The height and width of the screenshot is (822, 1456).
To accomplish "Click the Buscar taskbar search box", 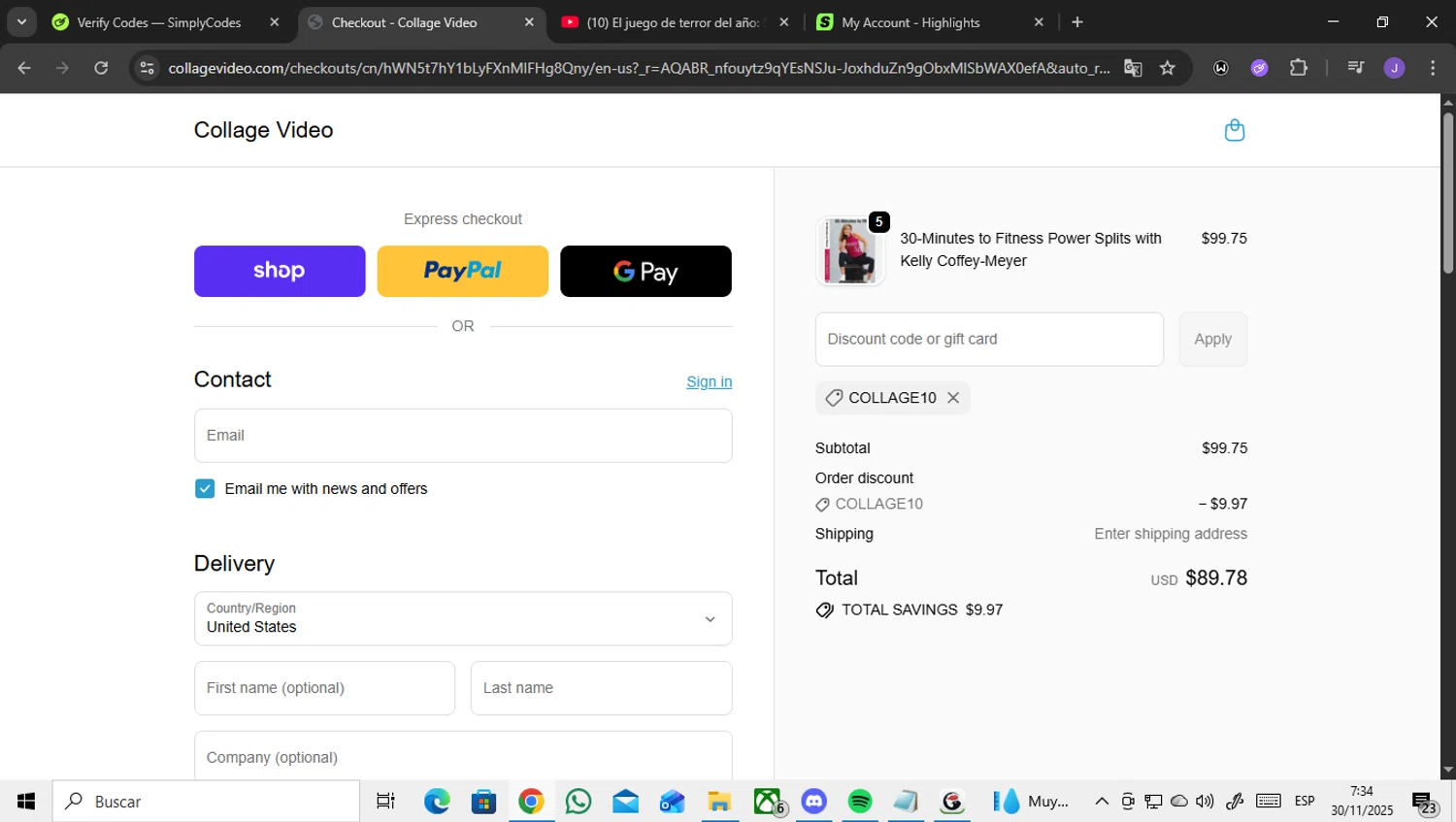I will 206,802.
